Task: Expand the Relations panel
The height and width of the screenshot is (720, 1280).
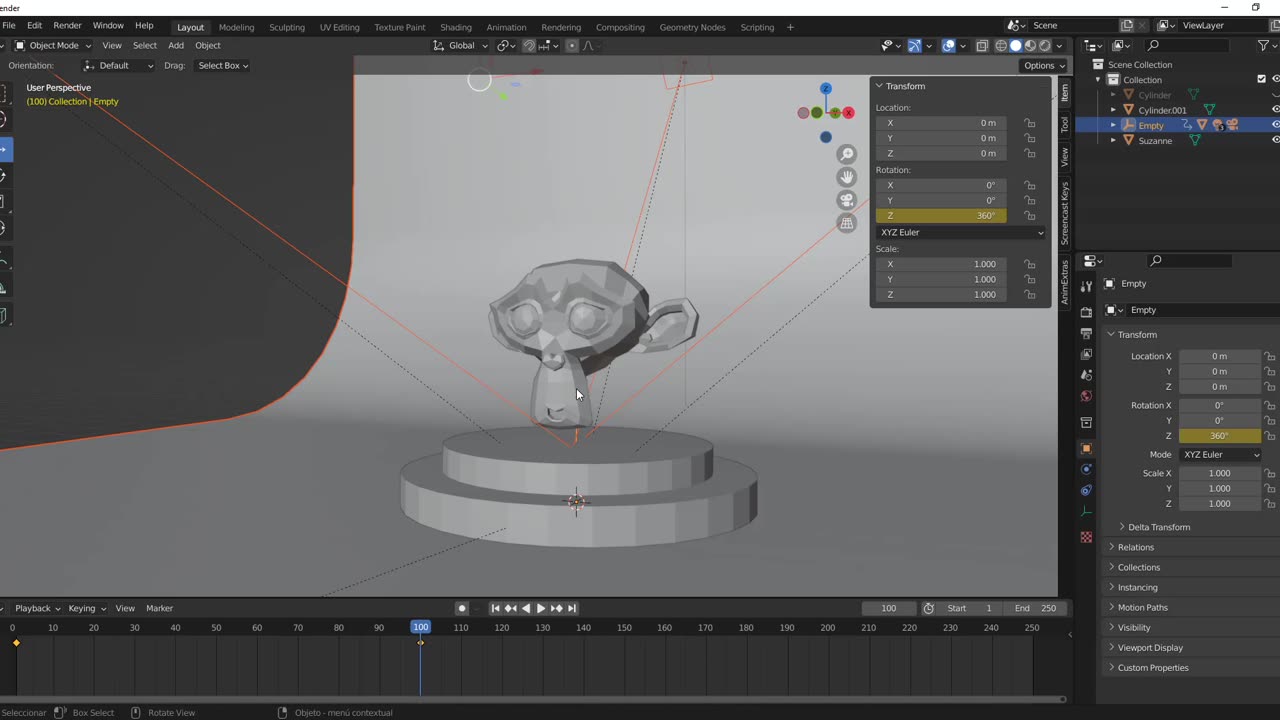Action: 1135,547
